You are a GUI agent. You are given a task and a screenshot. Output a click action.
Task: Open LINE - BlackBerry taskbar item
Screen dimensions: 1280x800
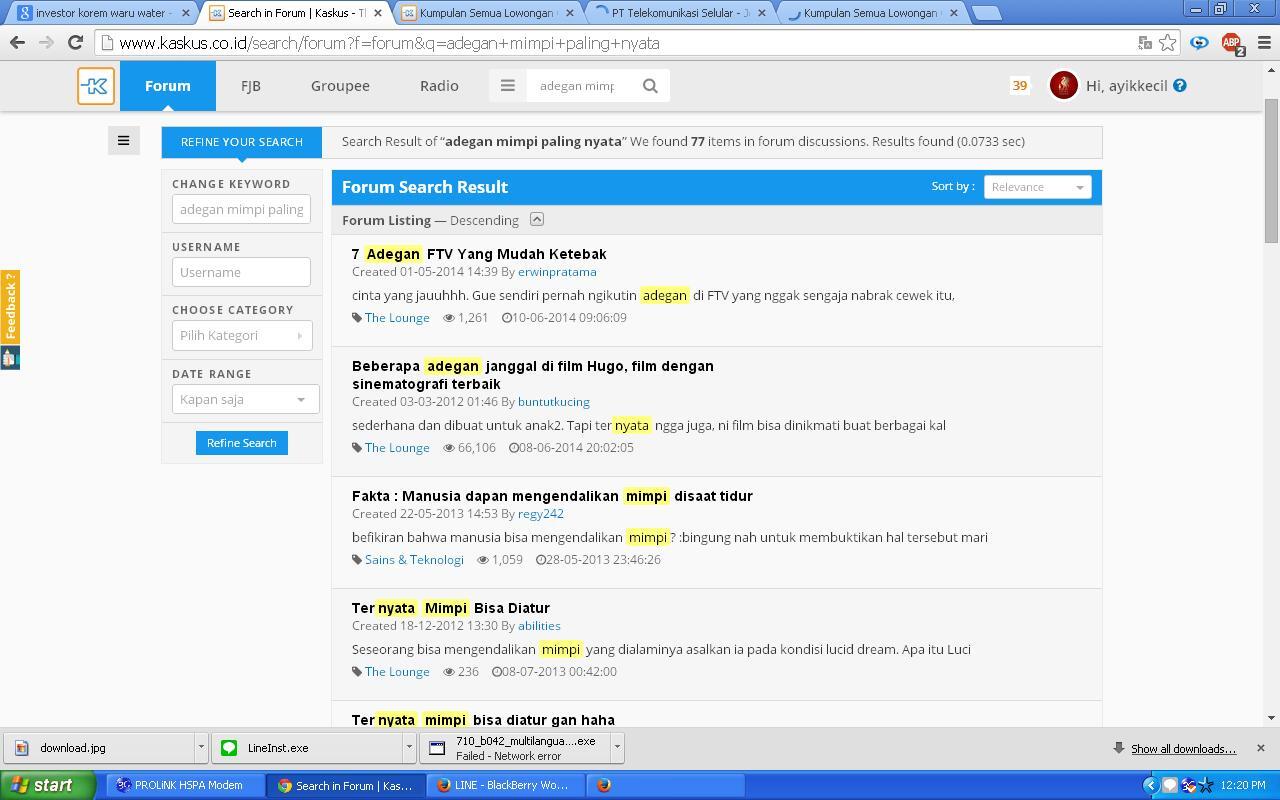(x=505, y=785)
